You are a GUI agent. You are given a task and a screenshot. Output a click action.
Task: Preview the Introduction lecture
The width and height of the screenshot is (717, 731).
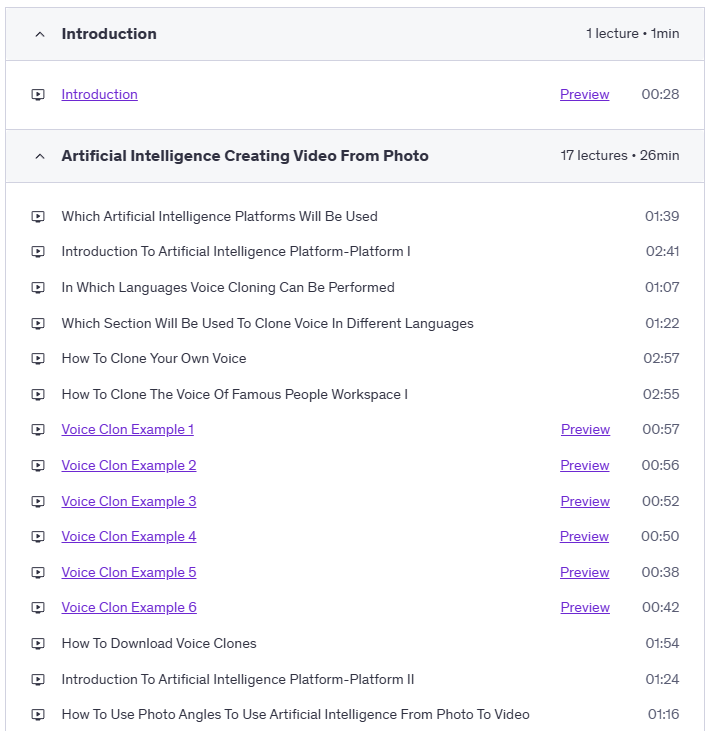(584, 95)
